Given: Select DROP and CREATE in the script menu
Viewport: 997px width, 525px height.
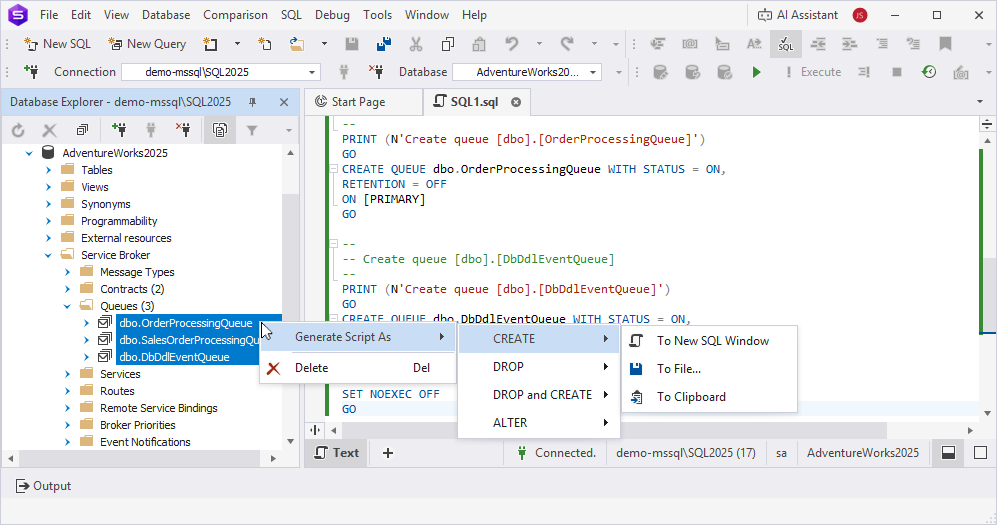Looking at the screenshot, I should [x=539, y=395].
